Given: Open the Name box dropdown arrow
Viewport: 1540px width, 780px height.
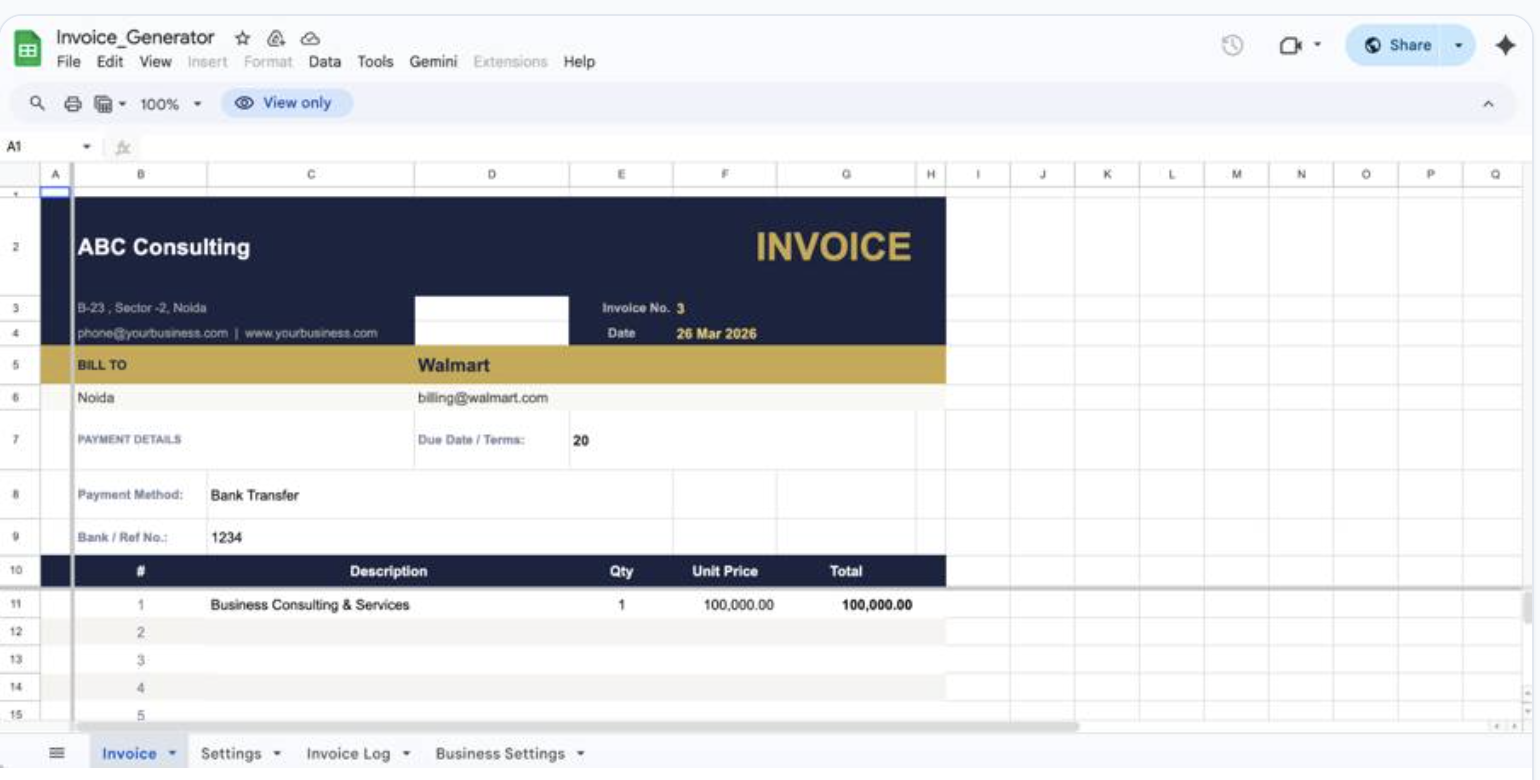Looking at the screenshot, I should (87, 147).
